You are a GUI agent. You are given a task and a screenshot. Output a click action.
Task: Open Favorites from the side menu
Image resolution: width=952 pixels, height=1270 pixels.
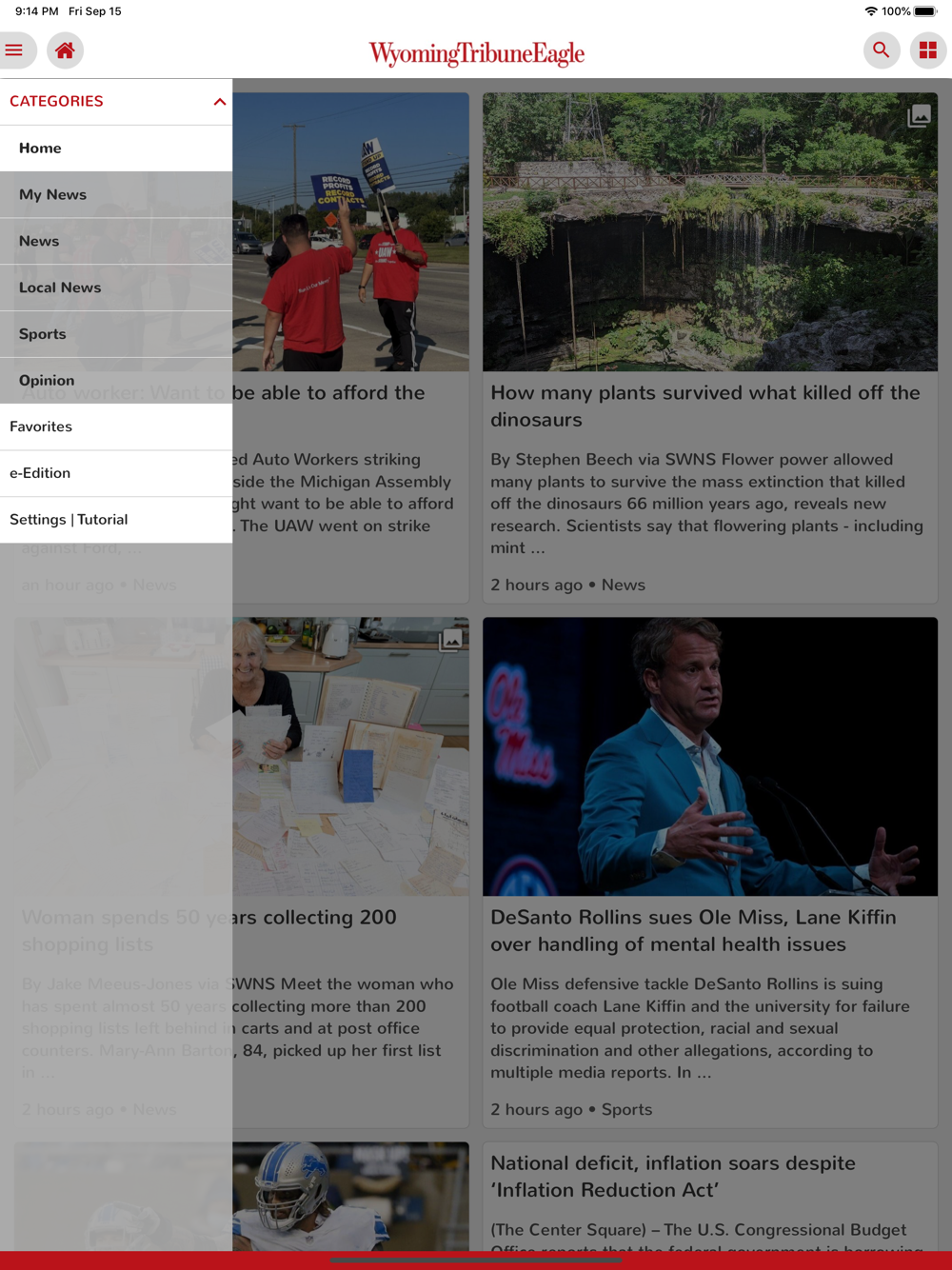(x=116, y=427)
